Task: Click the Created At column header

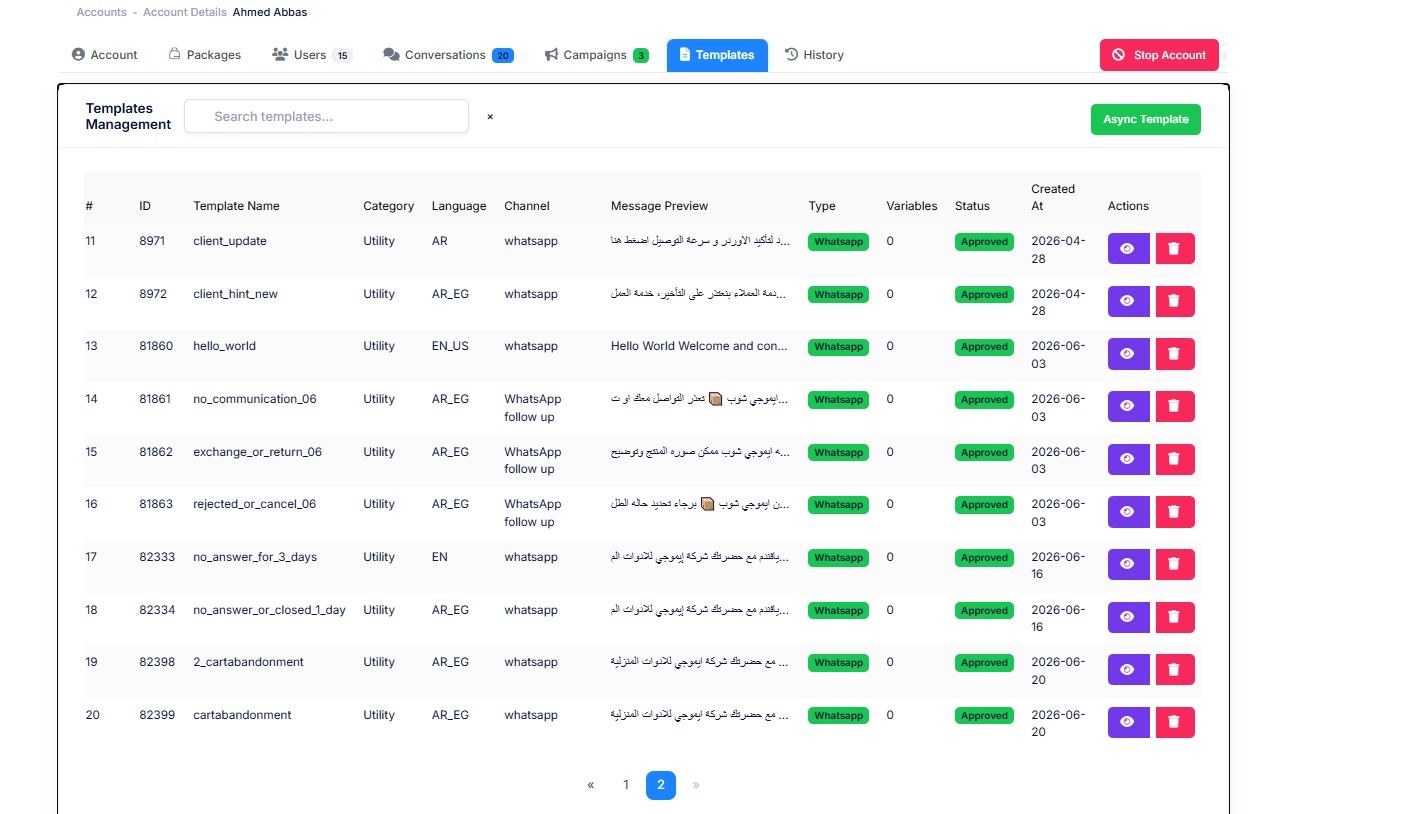Action: coord(1053,197)
